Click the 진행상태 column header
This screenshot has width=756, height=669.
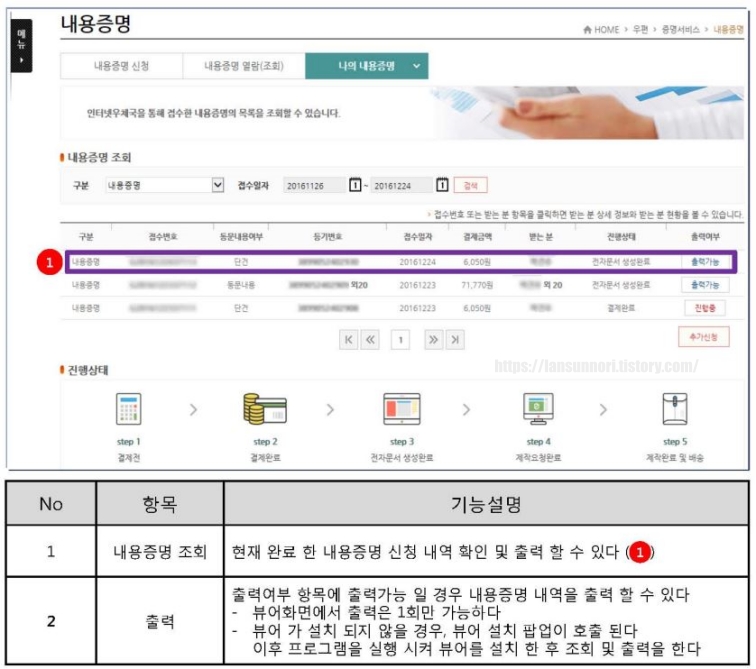621,237
